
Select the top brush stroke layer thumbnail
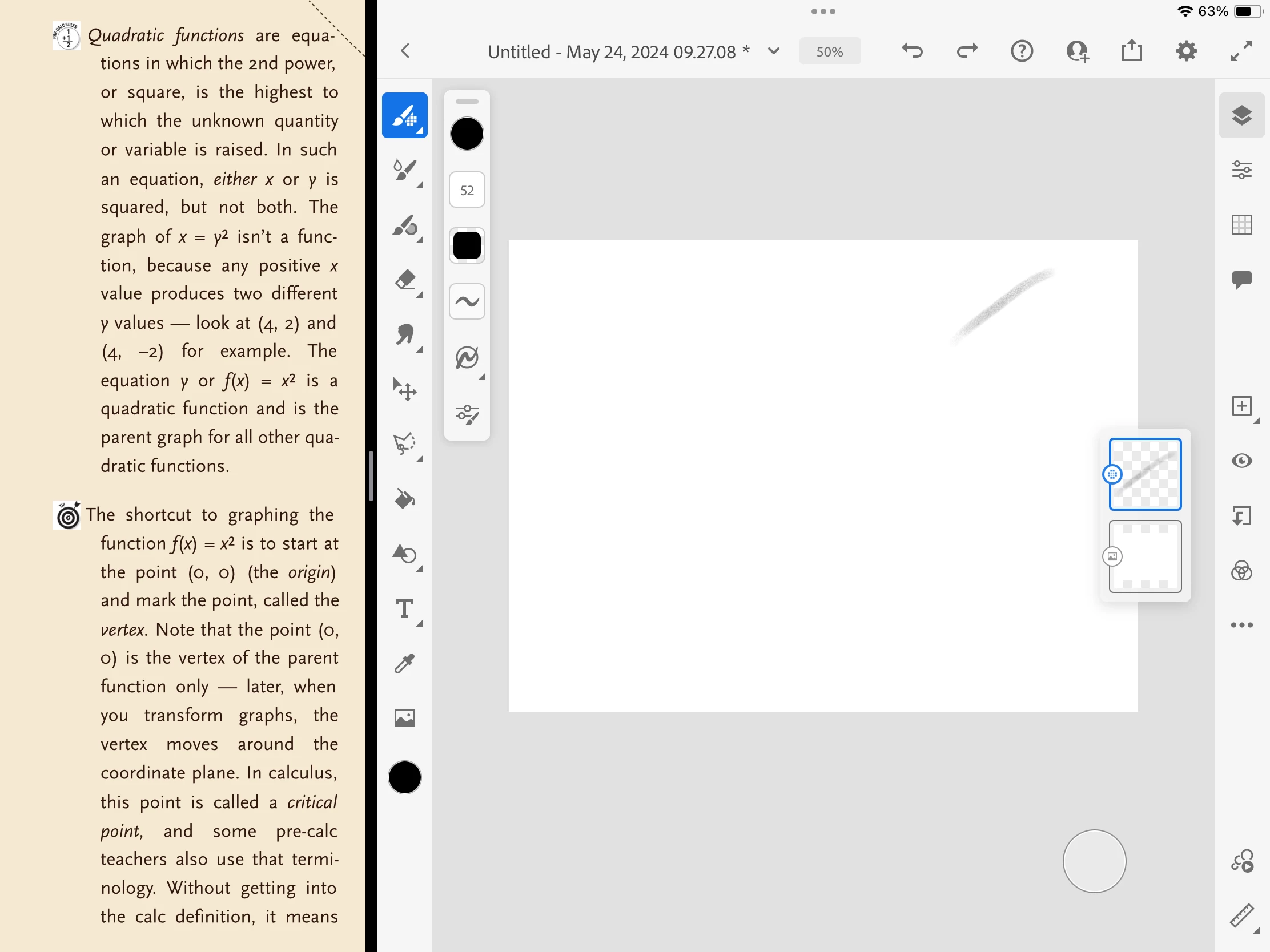click(x=1145, y=474)
